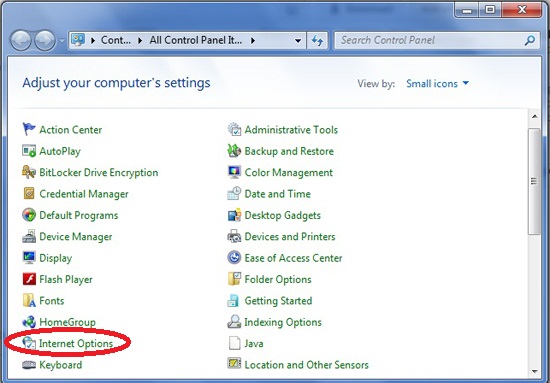
Task: Open Credential Manager link
Action: (84, 194)
